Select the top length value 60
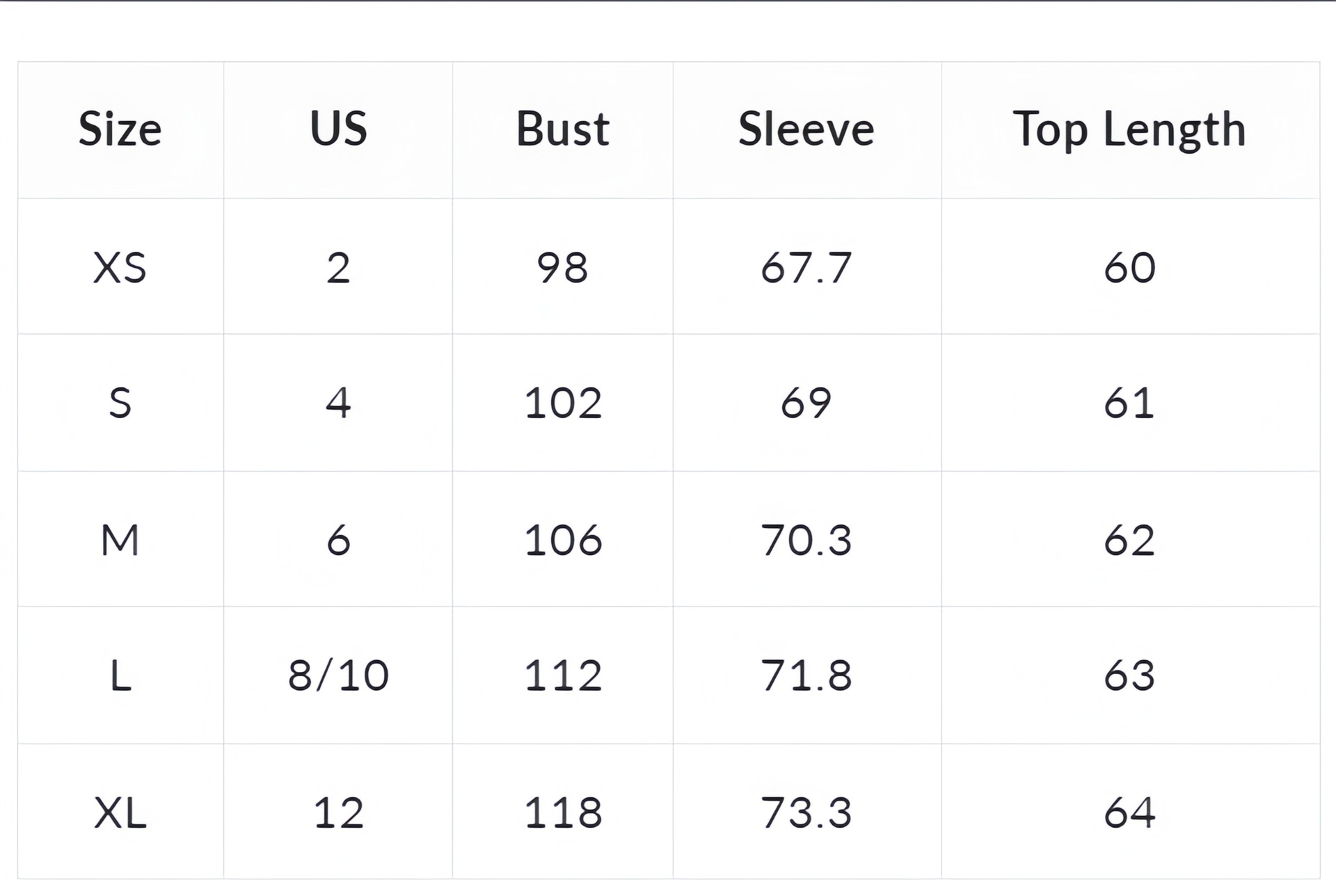Screen dimensions: 1336x896 (1129, 268)
